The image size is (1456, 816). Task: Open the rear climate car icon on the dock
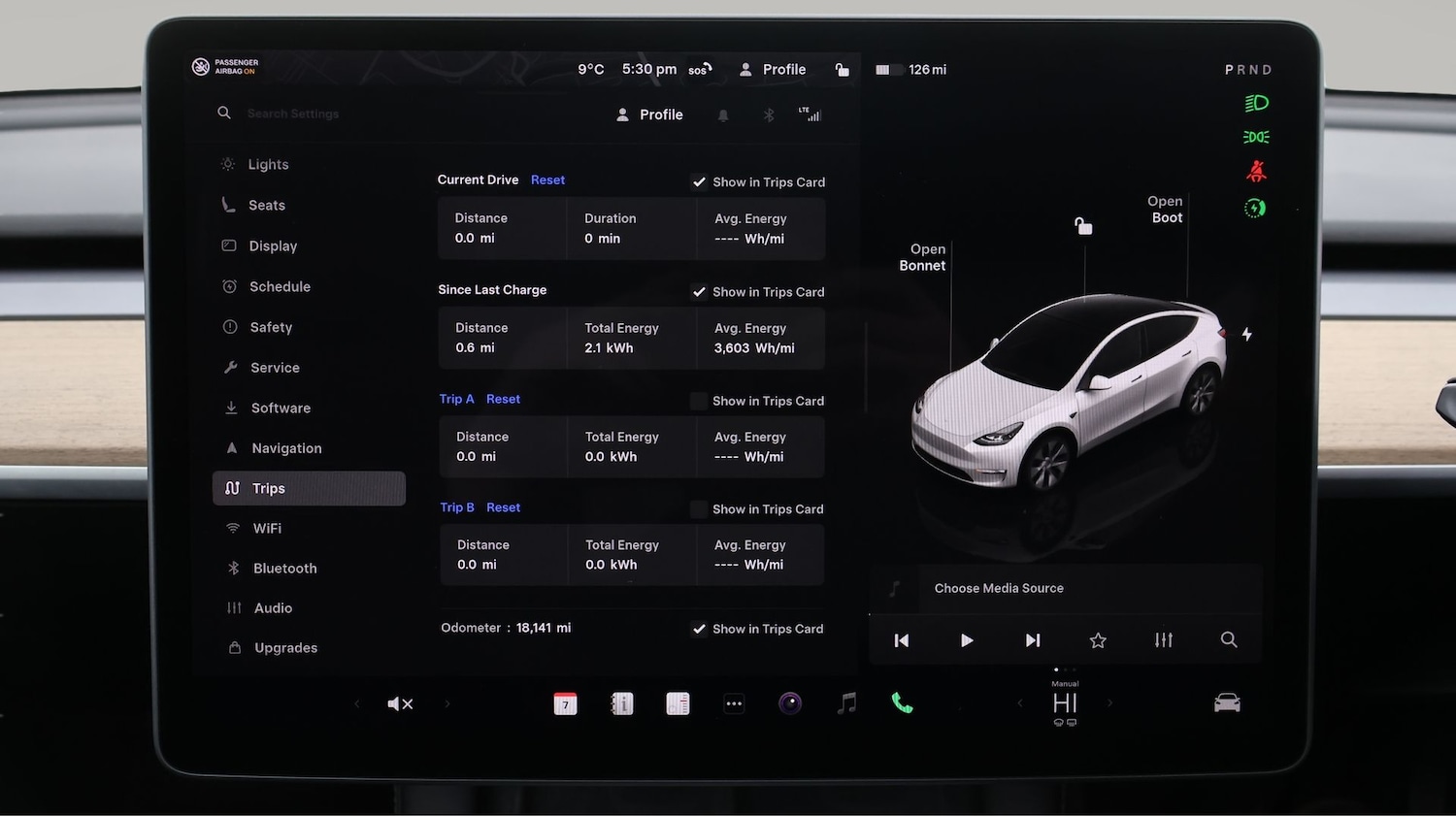click(x=1227, y=703)
